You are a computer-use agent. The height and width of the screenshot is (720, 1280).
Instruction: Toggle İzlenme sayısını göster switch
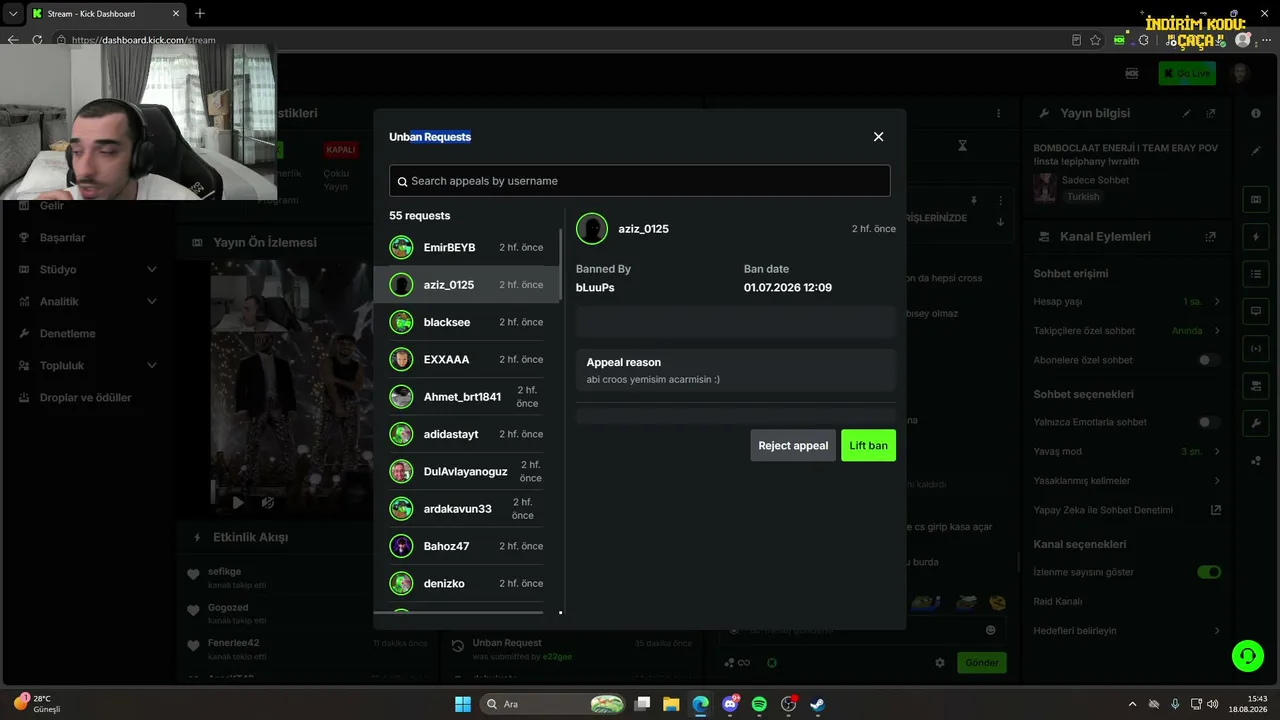click(x=1209, y=572)
